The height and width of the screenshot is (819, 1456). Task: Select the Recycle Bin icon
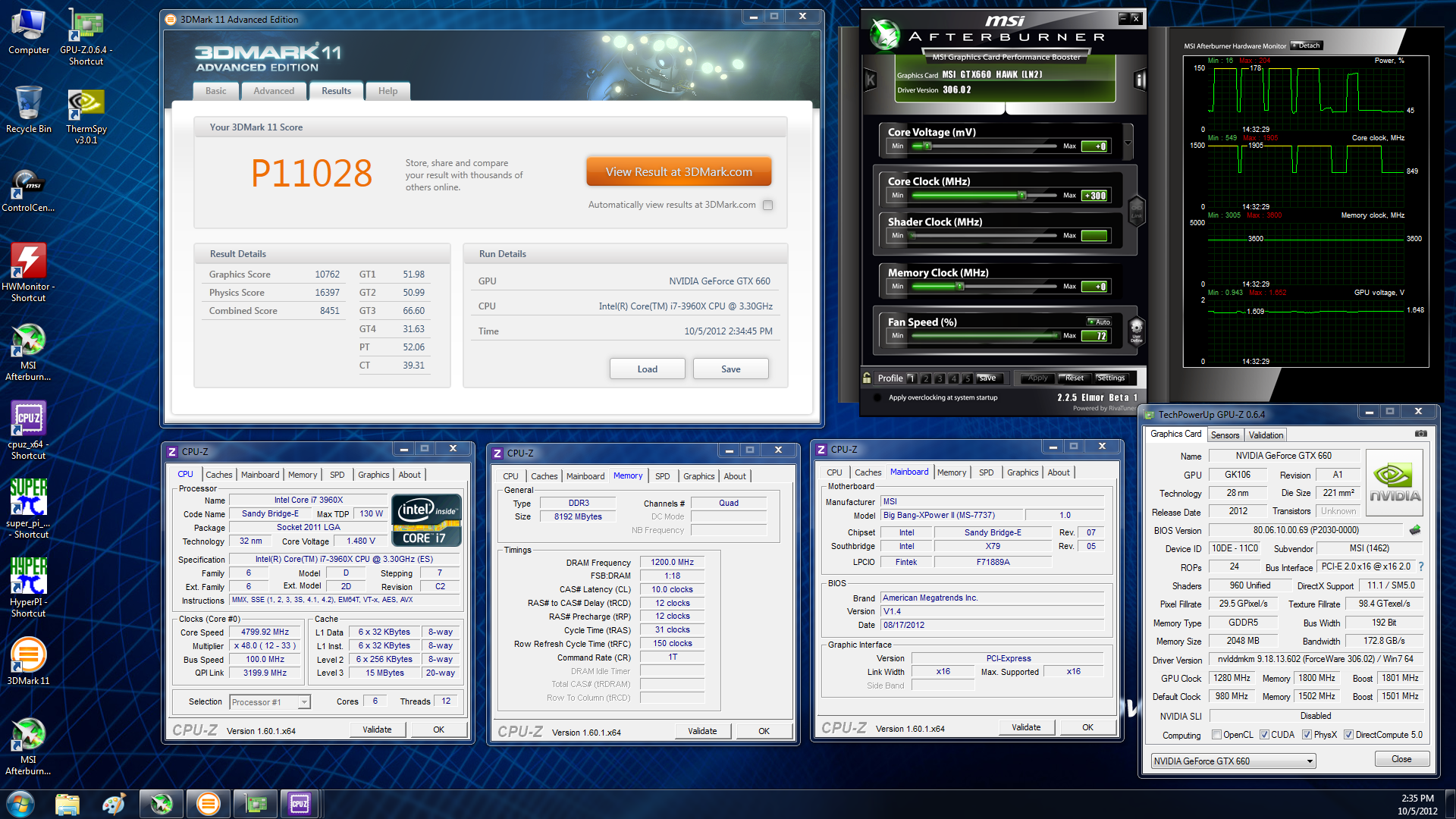click(28, 110)
